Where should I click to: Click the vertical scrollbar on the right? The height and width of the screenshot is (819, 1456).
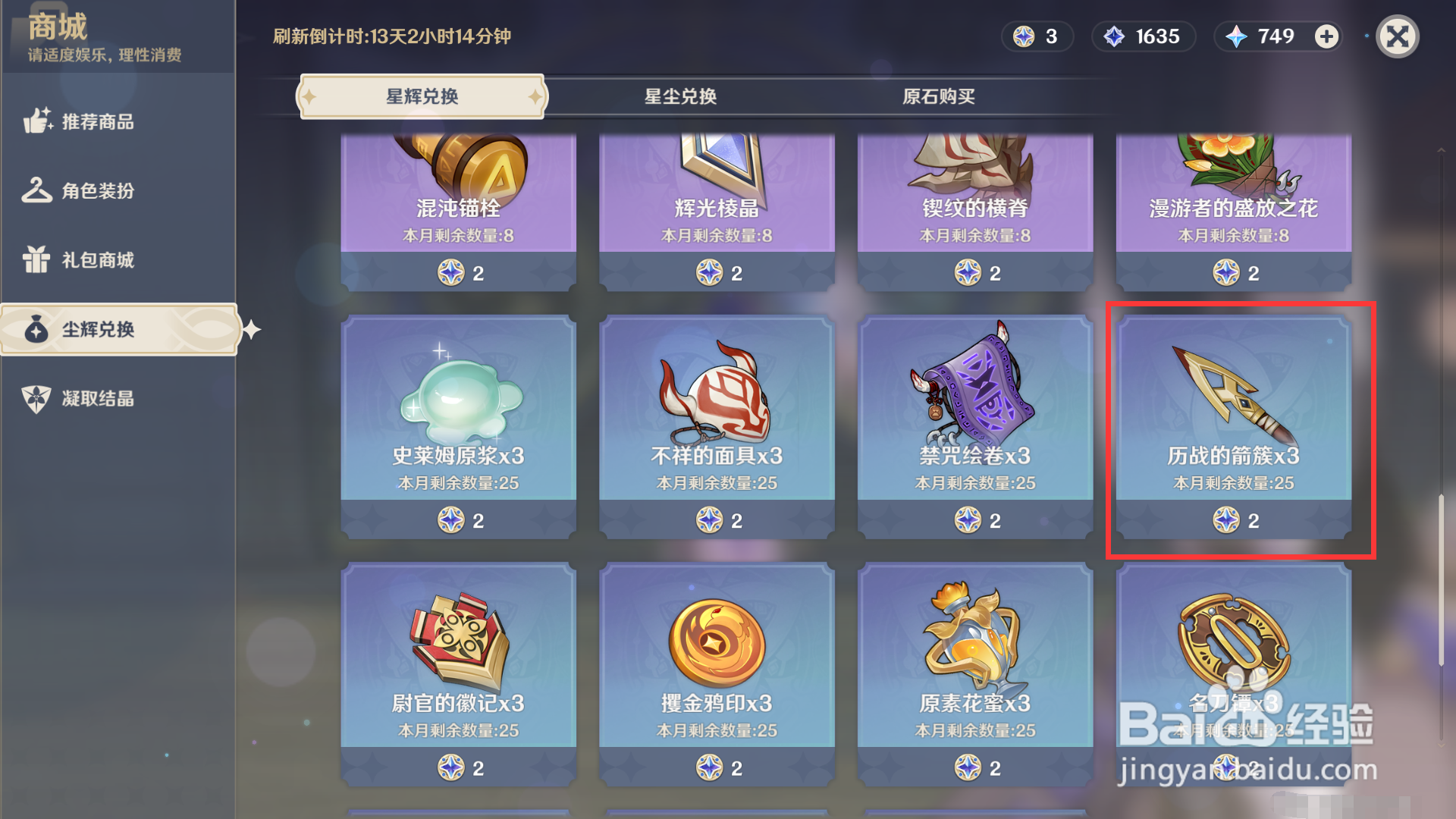pos(1442,580)
